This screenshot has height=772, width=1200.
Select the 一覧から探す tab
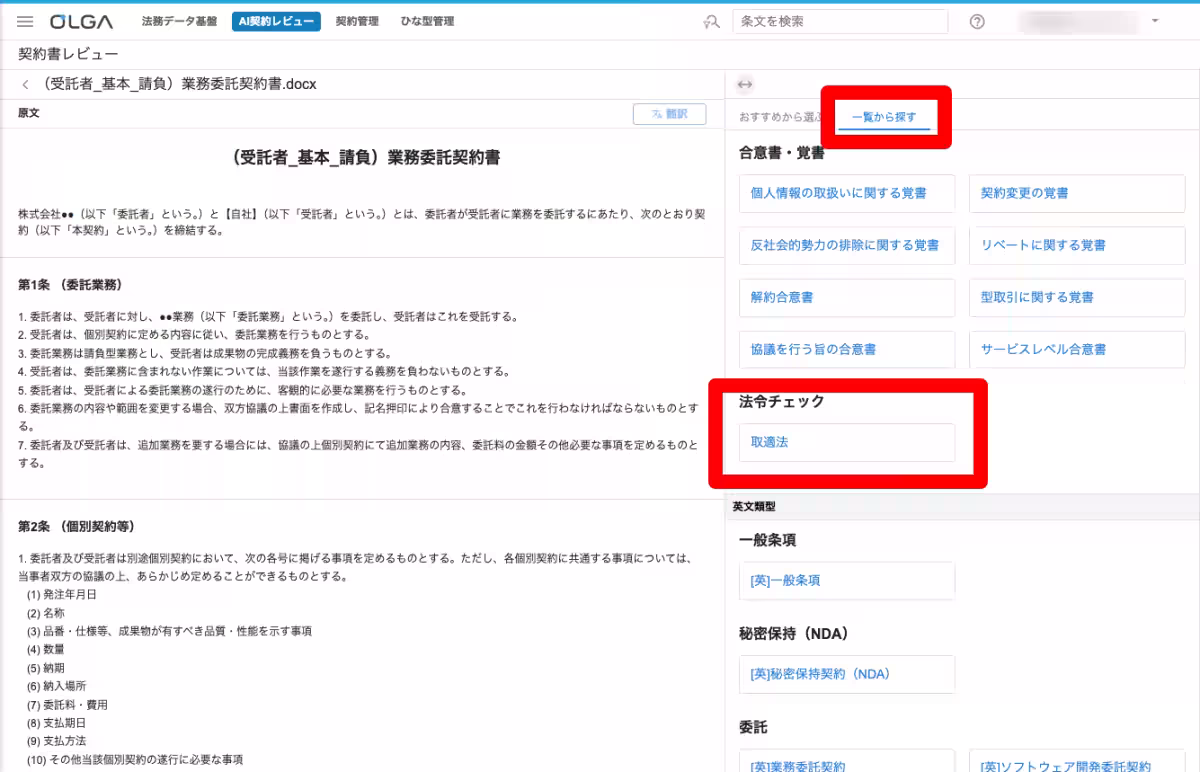coord(886,114)
